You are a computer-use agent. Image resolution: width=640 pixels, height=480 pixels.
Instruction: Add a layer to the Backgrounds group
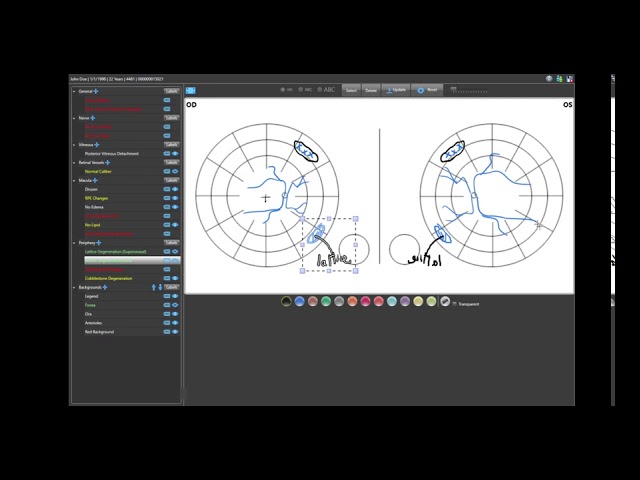click(105, 287)
